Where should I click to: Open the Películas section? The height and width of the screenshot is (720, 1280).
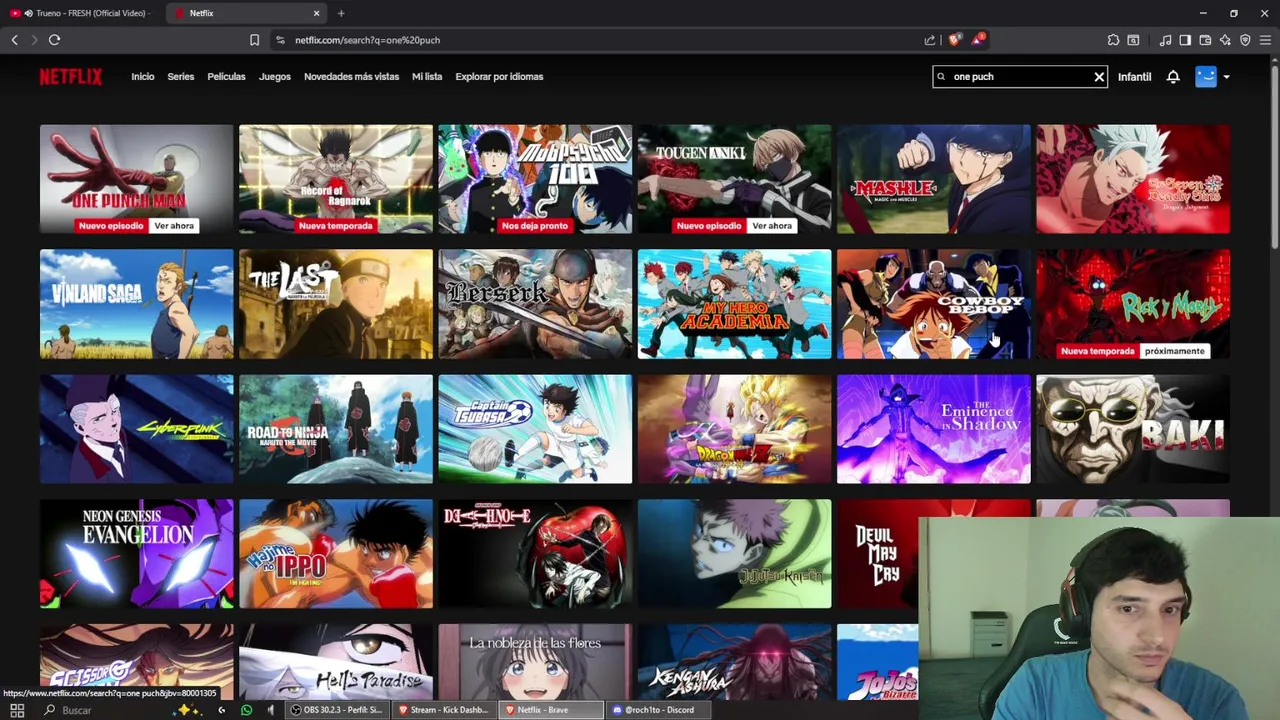point(226,77)
